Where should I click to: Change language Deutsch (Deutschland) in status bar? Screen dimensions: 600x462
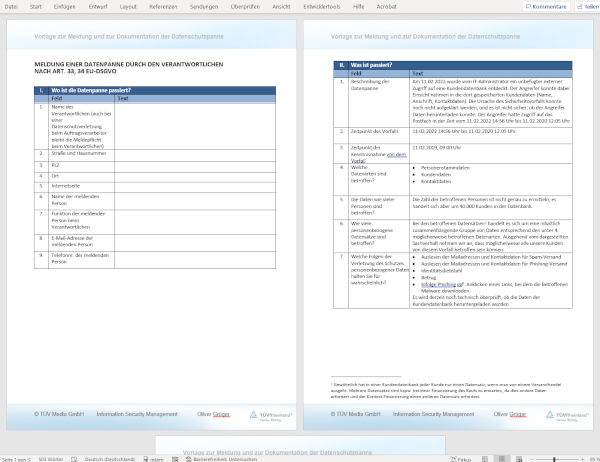(110, 458)
